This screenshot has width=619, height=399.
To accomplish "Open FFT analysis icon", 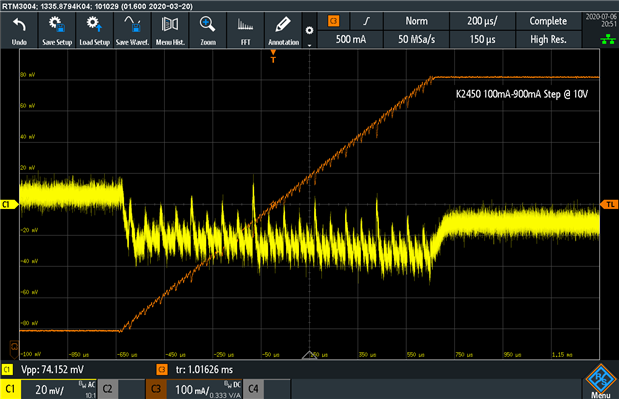I will [246, 30].
